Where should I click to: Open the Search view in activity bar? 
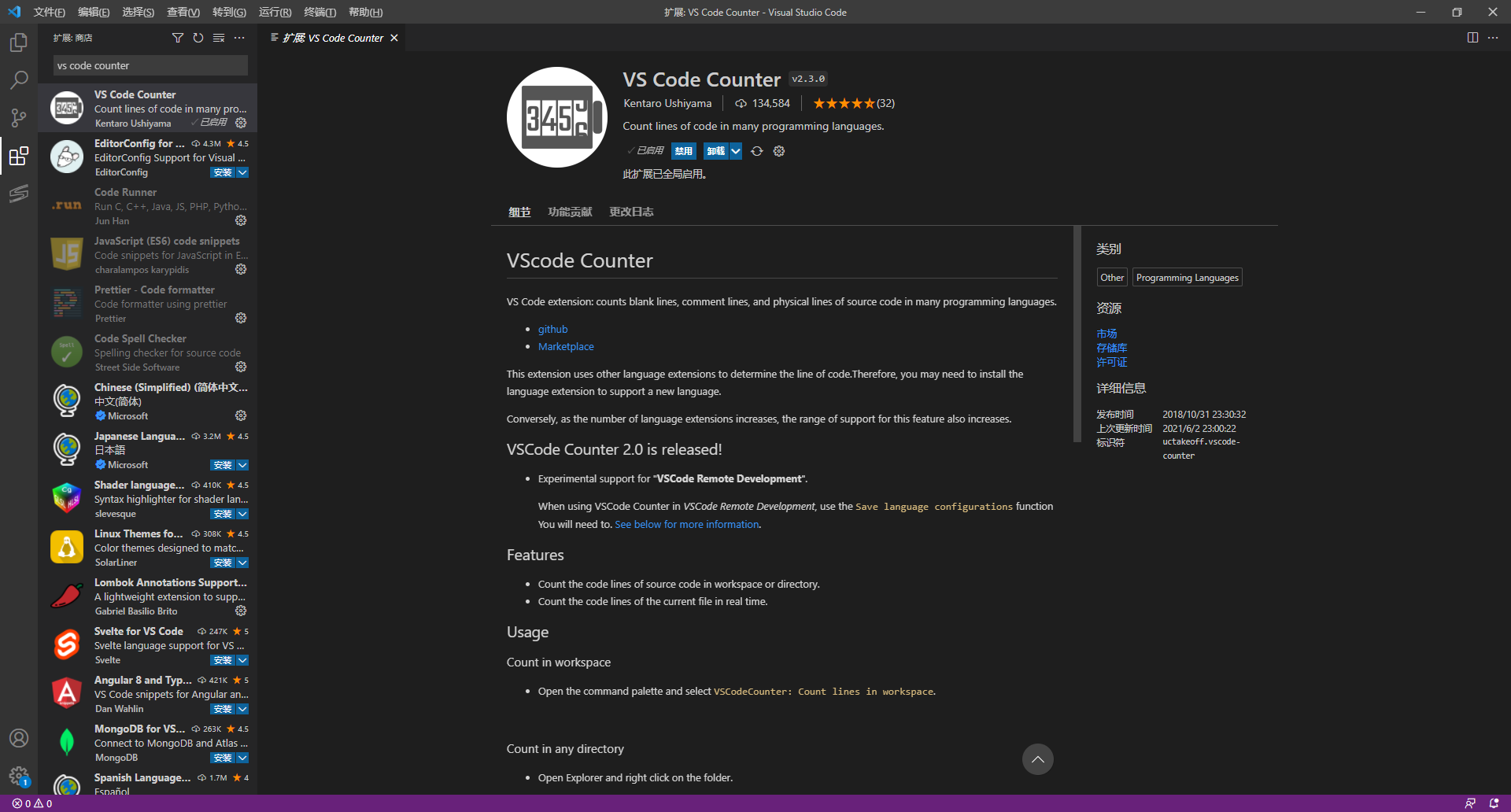19,79
